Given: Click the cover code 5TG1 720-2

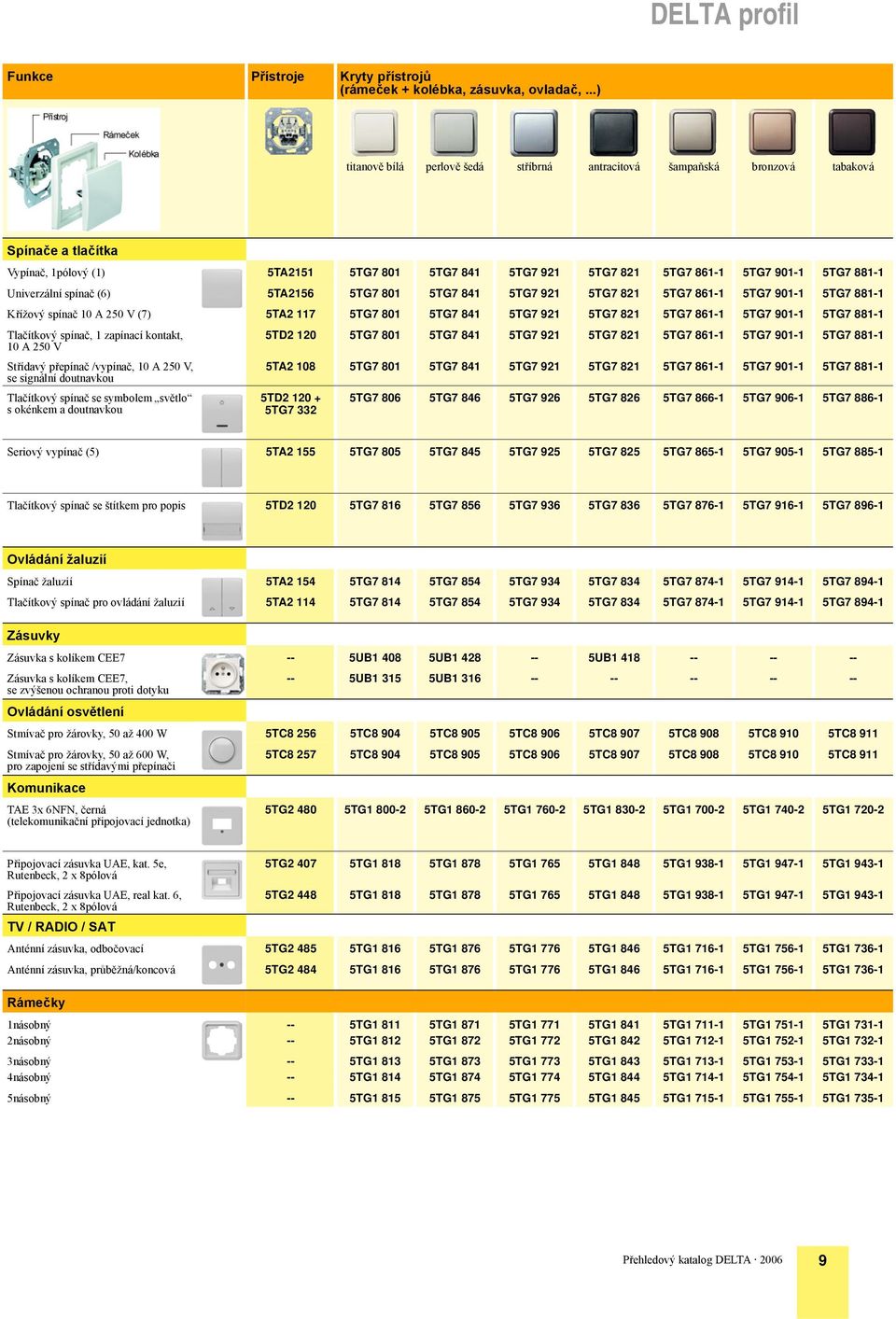Looking at the screenshot, I should [853, 809].
